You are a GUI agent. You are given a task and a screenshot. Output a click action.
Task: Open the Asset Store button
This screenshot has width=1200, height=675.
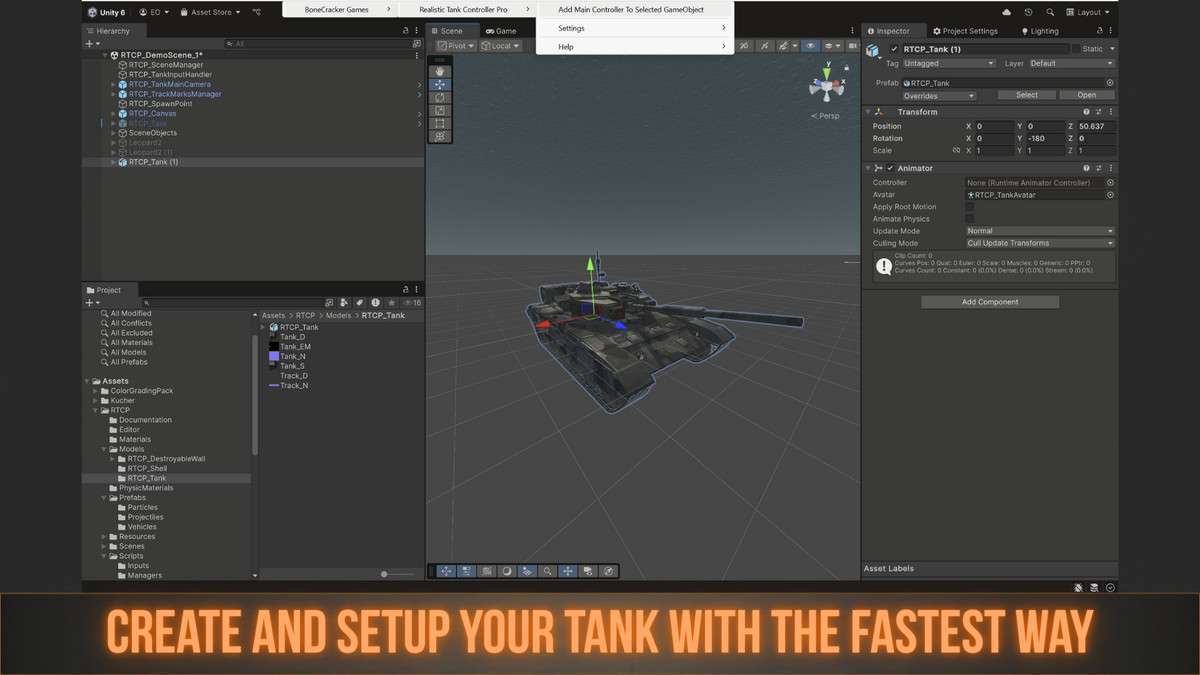click(209, 12)
